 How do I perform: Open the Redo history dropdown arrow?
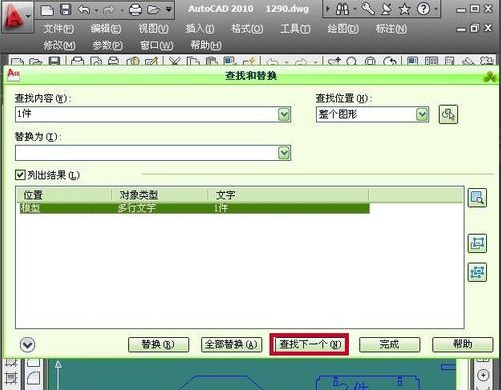point(122,11)
